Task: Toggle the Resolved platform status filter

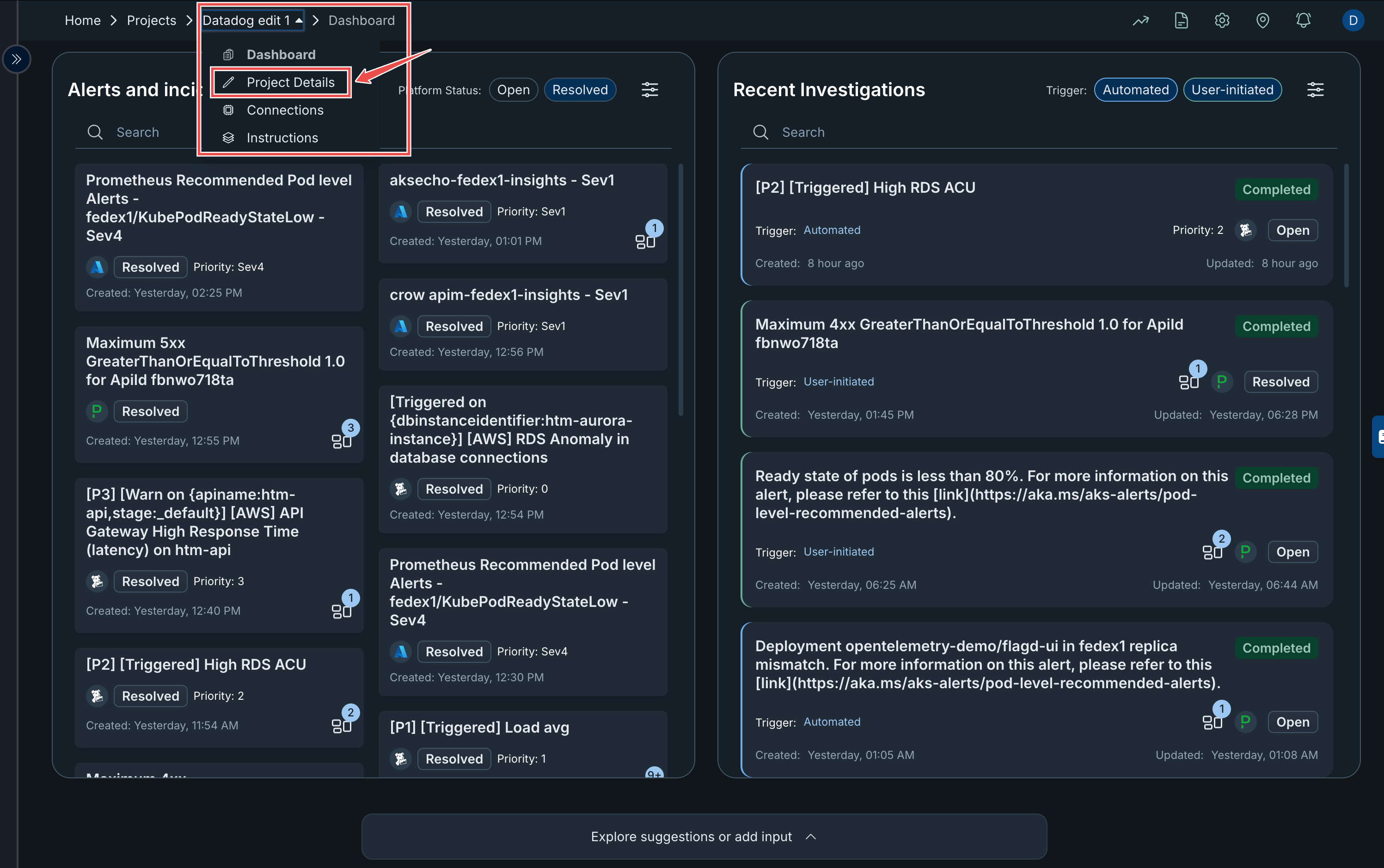Action: click(x=580, y=90)
